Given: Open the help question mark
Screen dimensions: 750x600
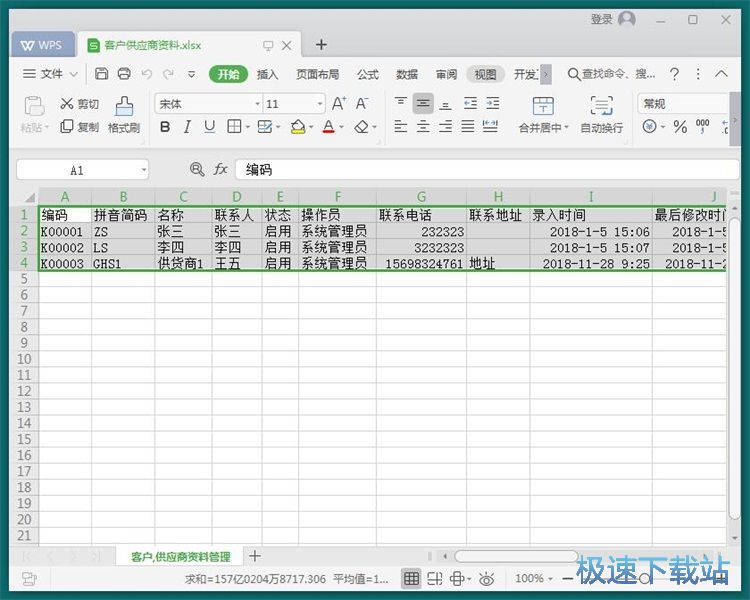Looking at the screenshot, I should tap(674, 74).
